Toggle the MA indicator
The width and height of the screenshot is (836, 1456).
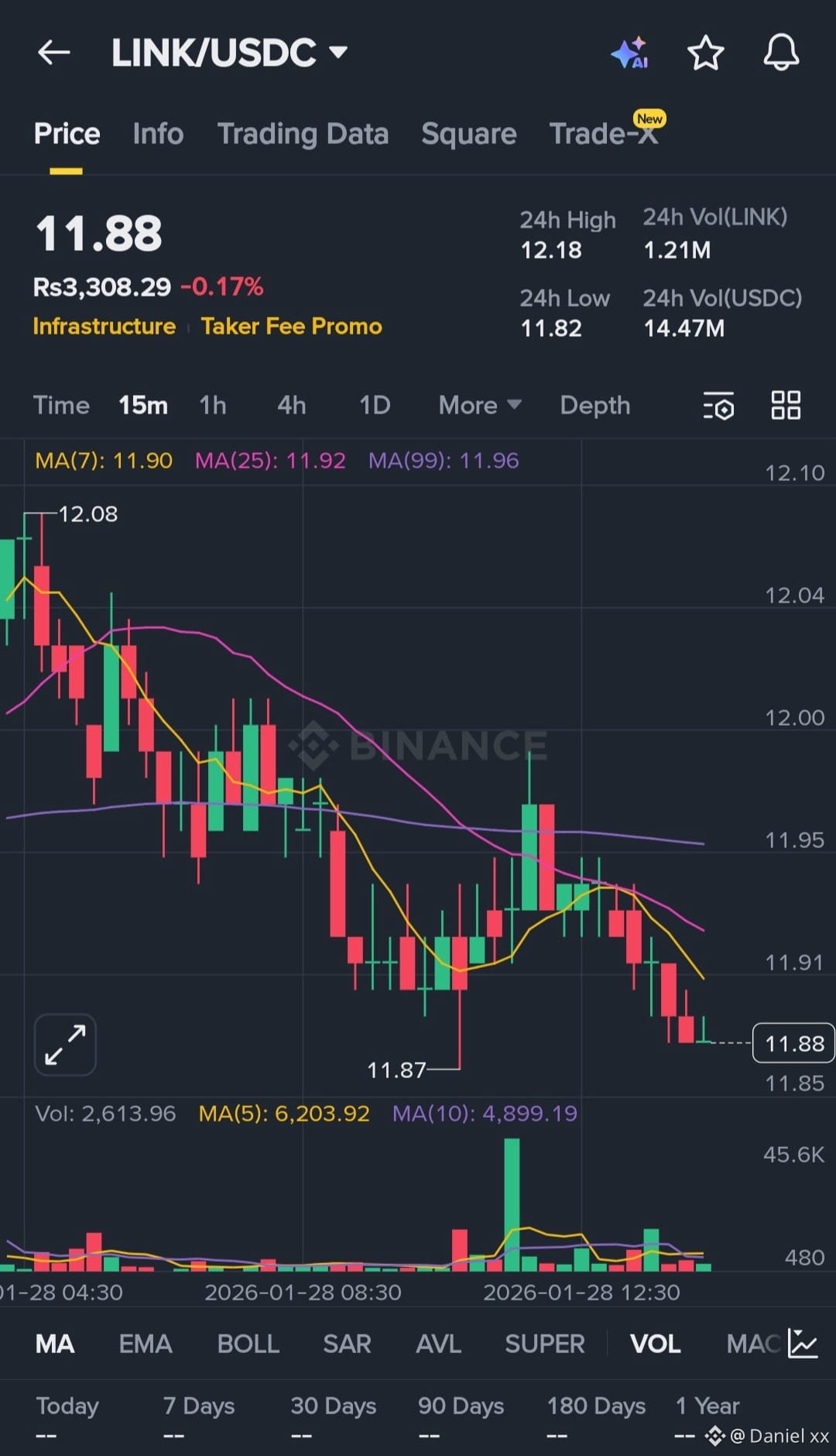[55, 1344]
